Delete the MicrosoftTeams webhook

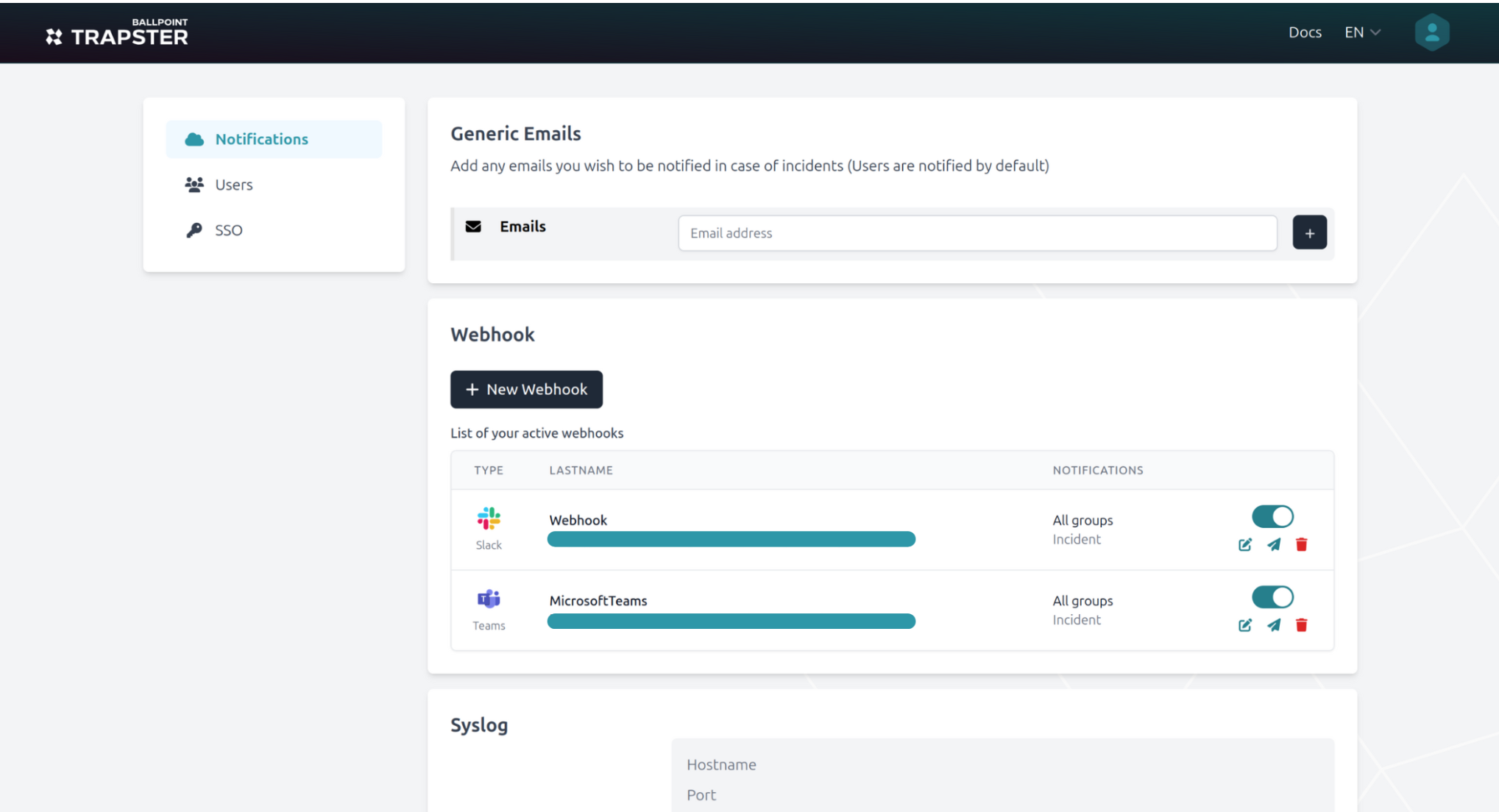(x=1302, y=624)
